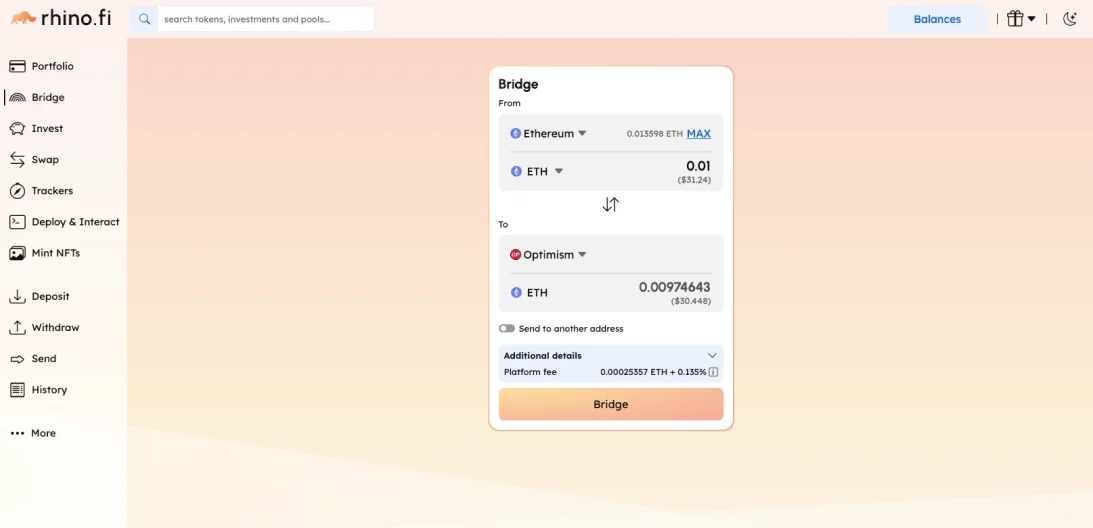Click the Ethereum network logo icon
Image resolution: width=1093 pixels, height=528 pixels.
coord(516,133)
